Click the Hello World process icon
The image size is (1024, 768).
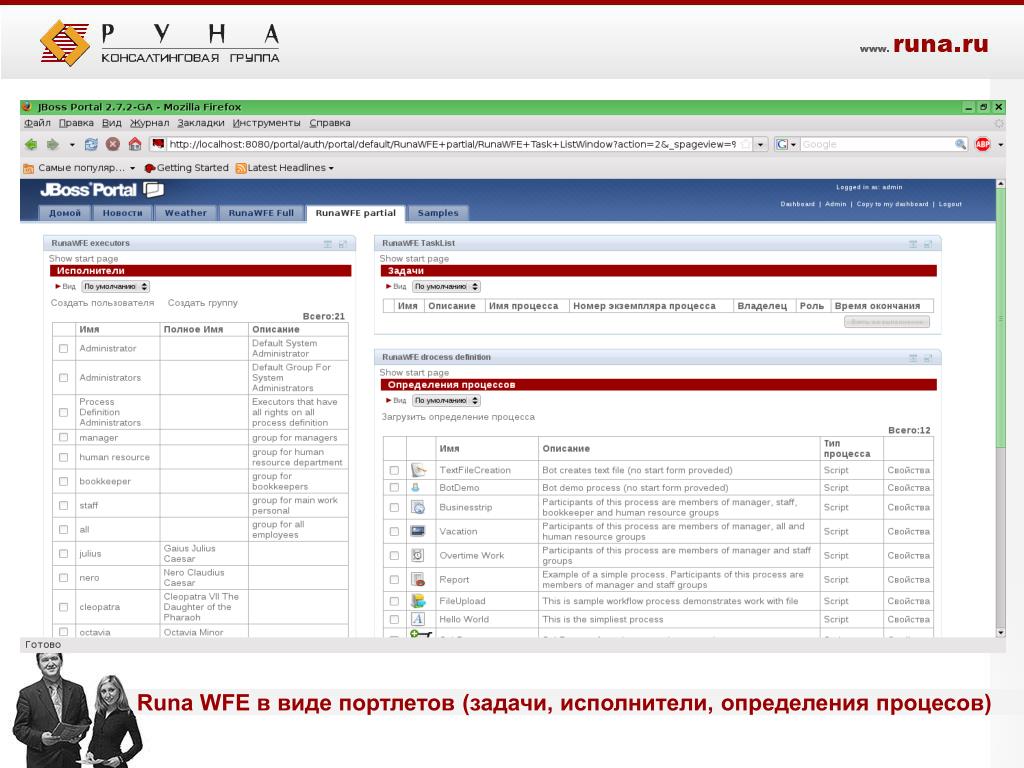coord(418,619)
